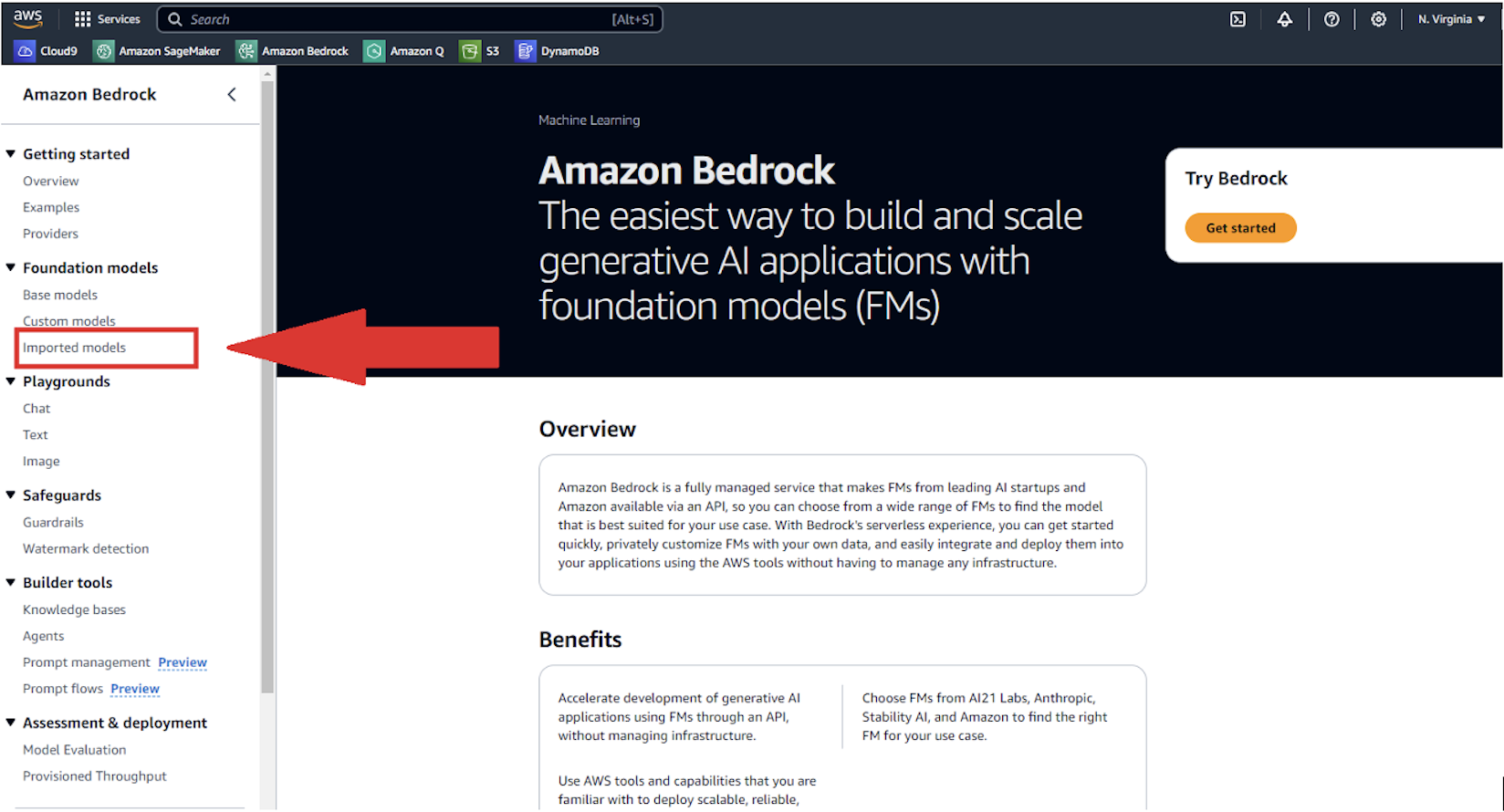The height and width of the screenshot is (812, 1504).
Task: Launch CloudShell from the top bar
Action: click(1238, 19)
